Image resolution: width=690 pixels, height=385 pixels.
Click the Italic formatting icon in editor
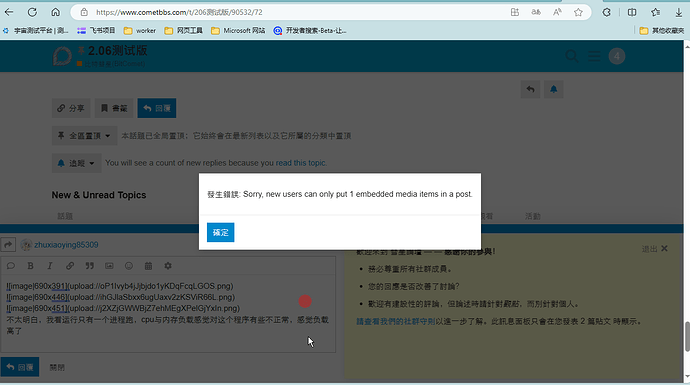(50, 266)
